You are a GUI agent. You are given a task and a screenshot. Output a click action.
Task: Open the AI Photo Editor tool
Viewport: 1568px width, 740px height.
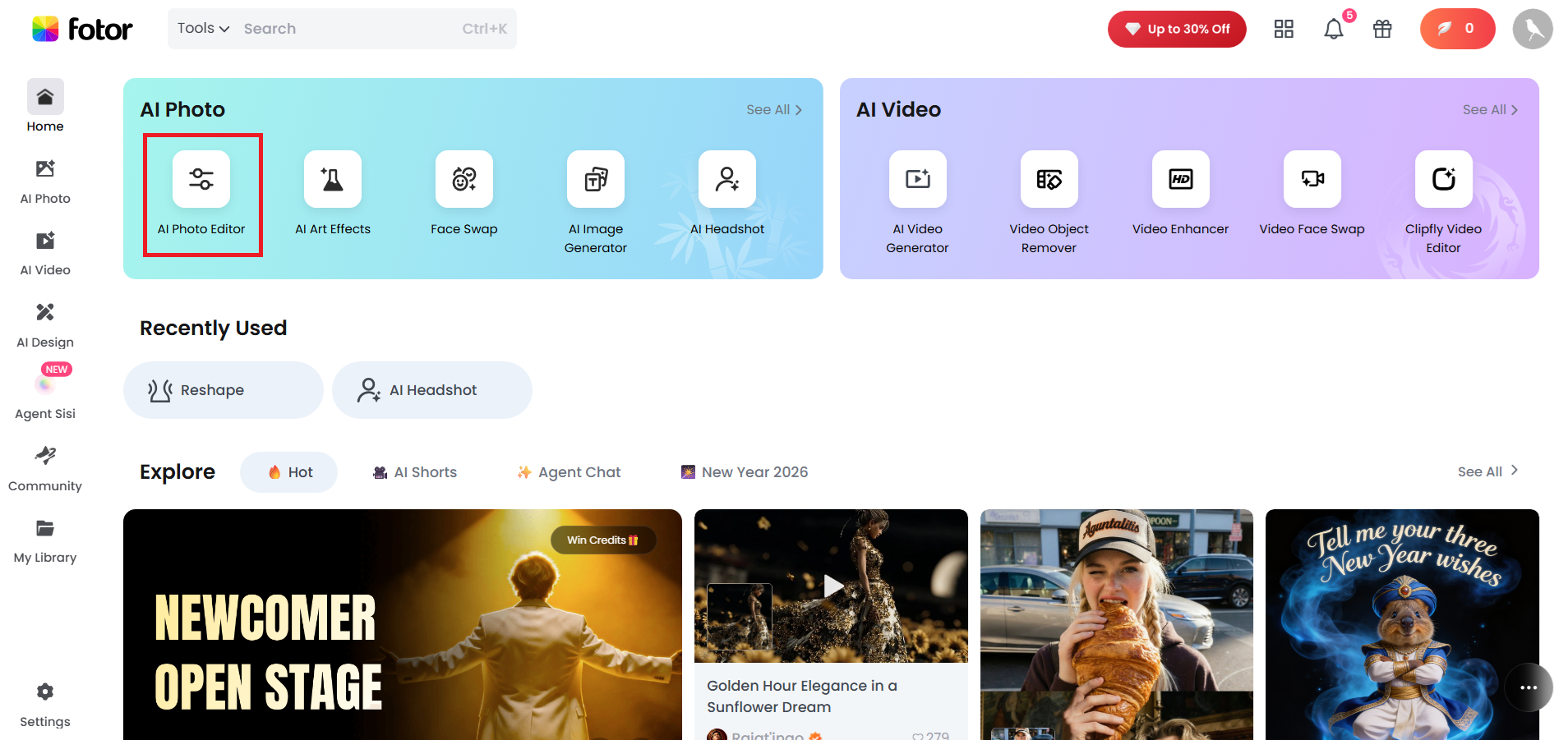(202, 195)
